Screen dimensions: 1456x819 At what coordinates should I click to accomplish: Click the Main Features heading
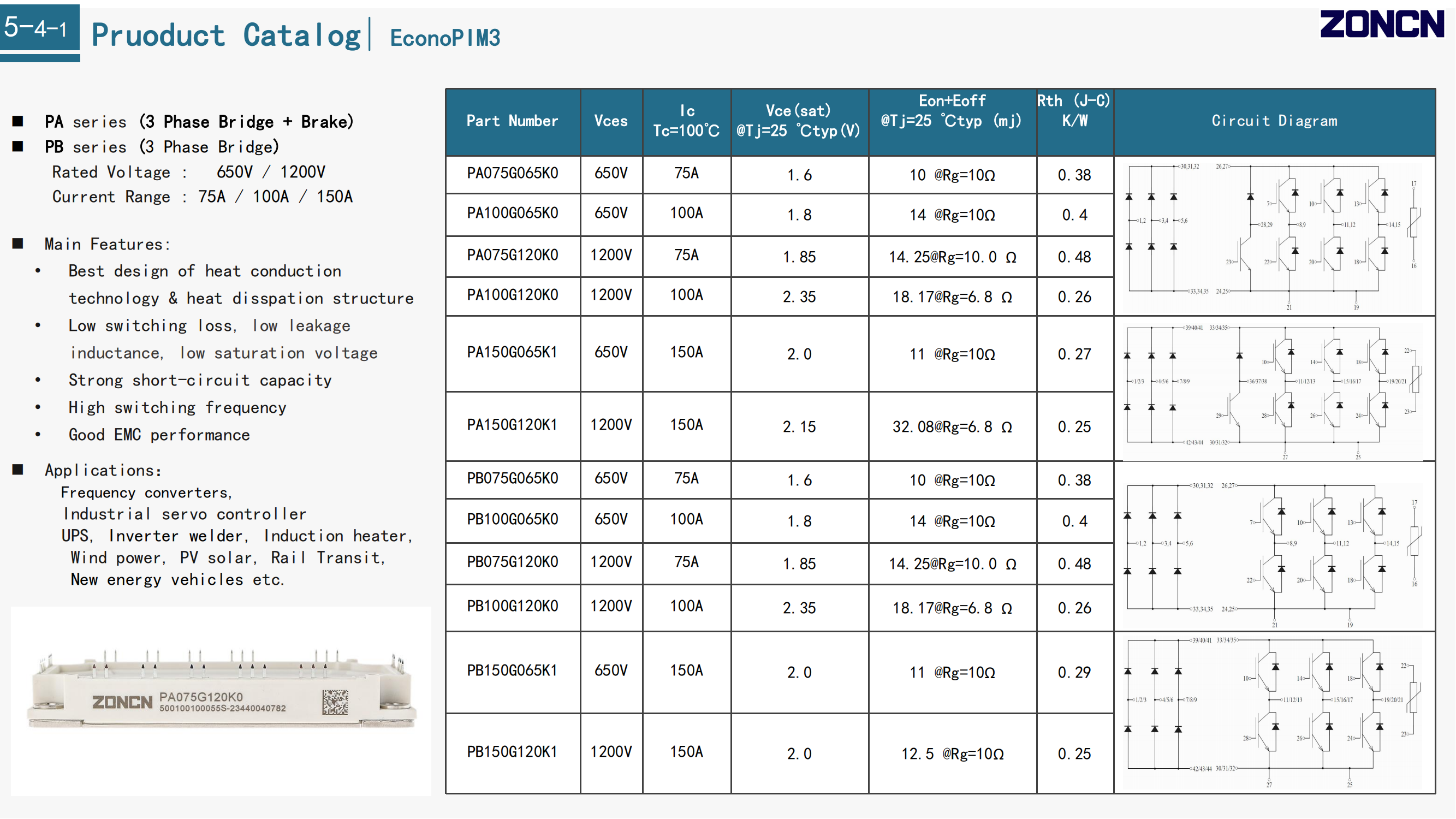pyautogui.click(x=108, y=244)
